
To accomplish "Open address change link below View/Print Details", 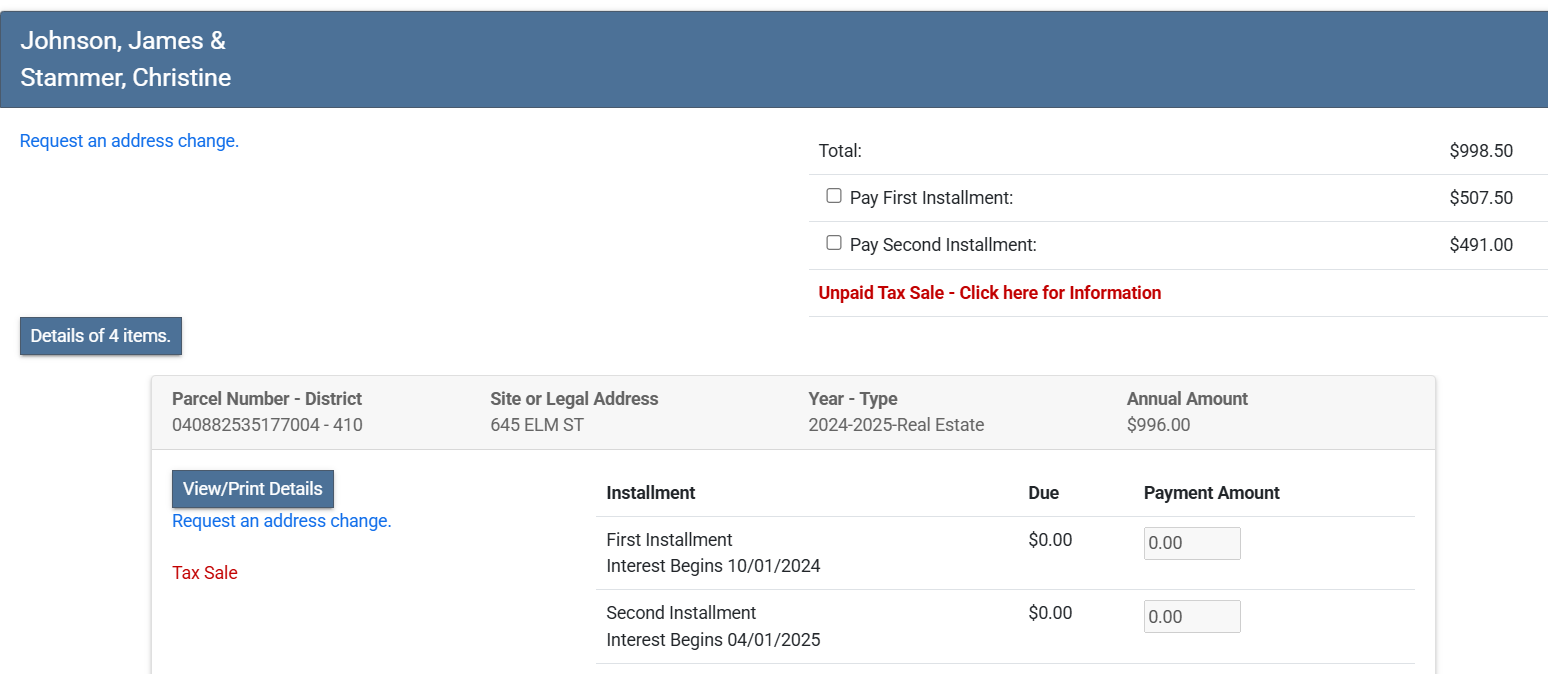I will click(x=281, y=521).
